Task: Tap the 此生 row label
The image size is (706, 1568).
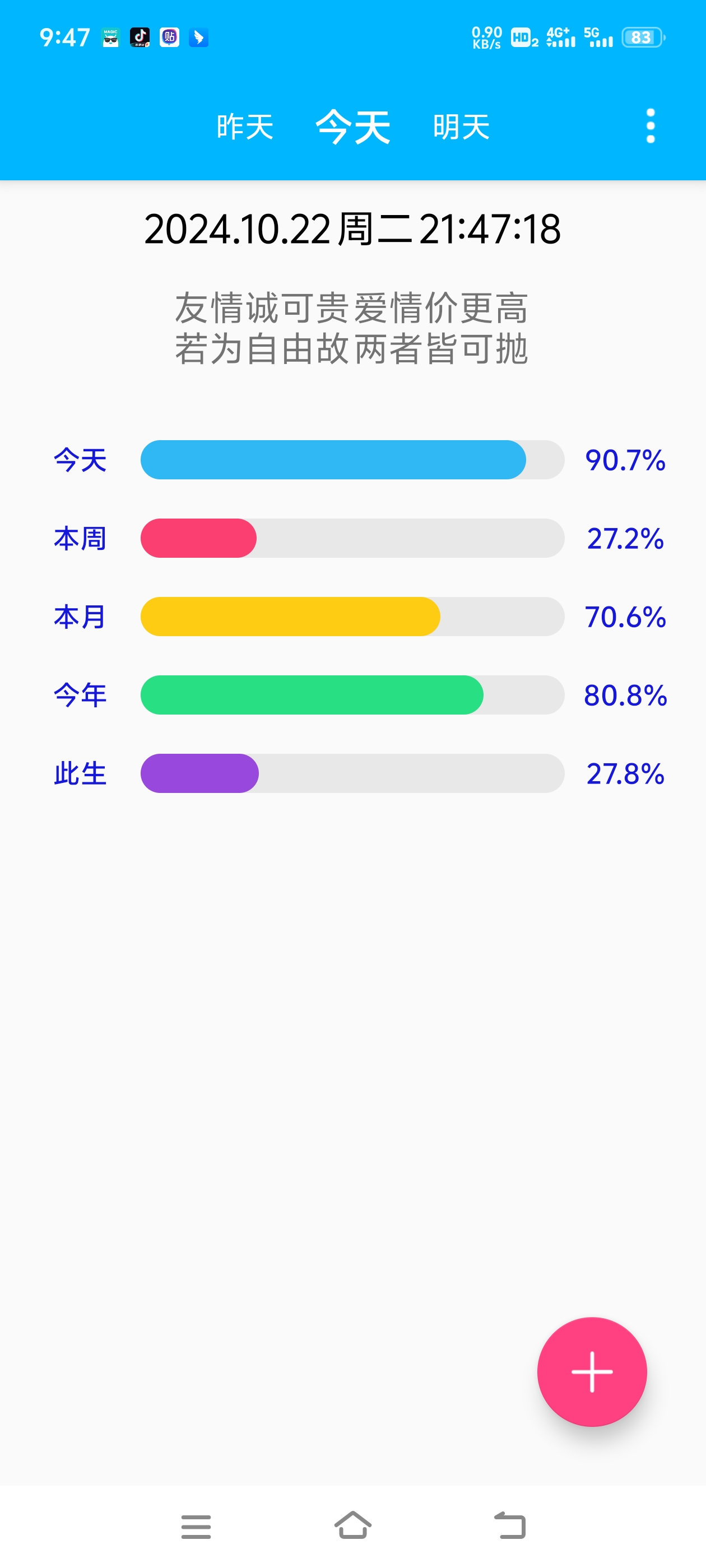Action: (80, 774)
